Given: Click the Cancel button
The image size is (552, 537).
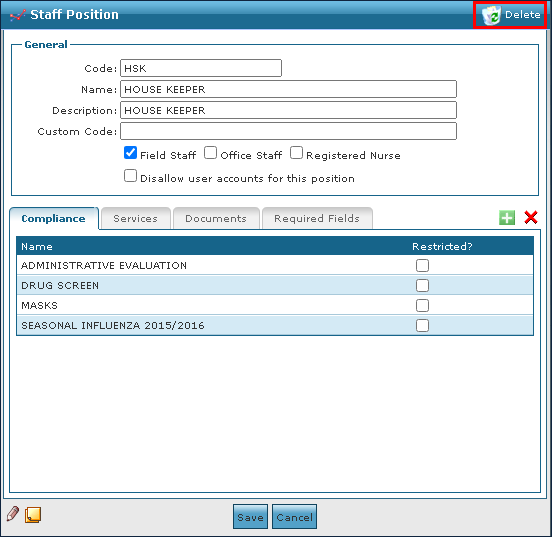Looking at the screenshot, I should point(294,517).
